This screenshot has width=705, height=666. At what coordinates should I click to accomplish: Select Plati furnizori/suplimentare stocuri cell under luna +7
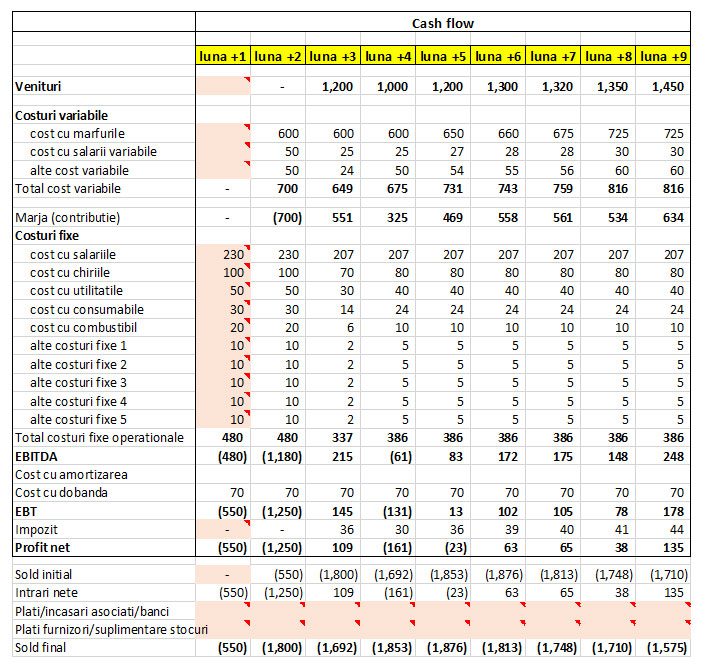(553, 629)
